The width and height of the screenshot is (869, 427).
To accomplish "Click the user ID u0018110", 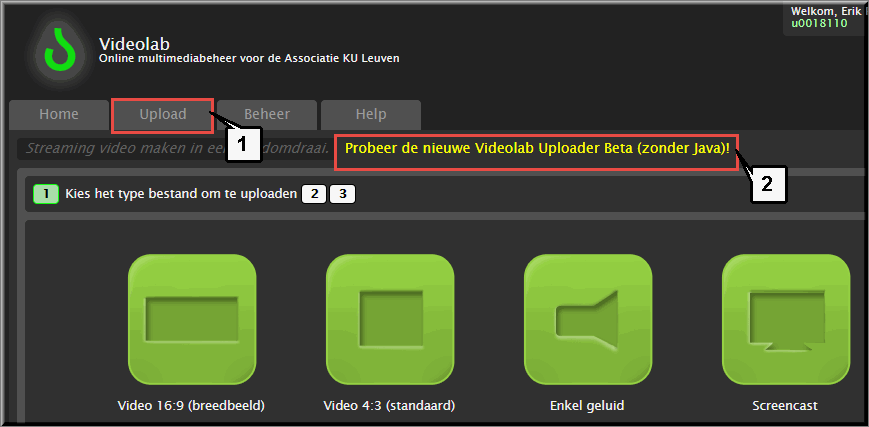I will pyautogui.click(x=819, y=23).
